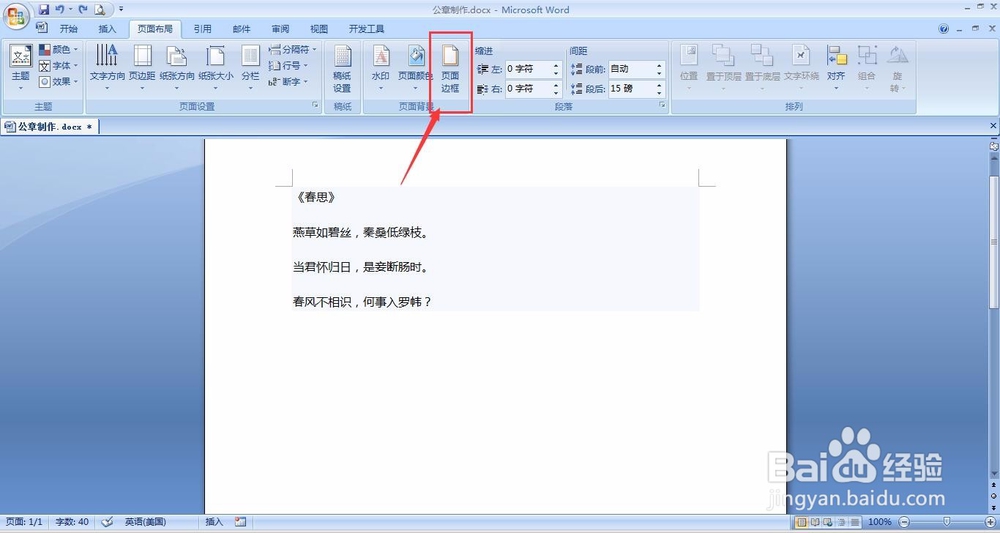Open 分隔符 breaks dropdown
This screenshot has height=533, width=1000.
[x=292, y=49]
